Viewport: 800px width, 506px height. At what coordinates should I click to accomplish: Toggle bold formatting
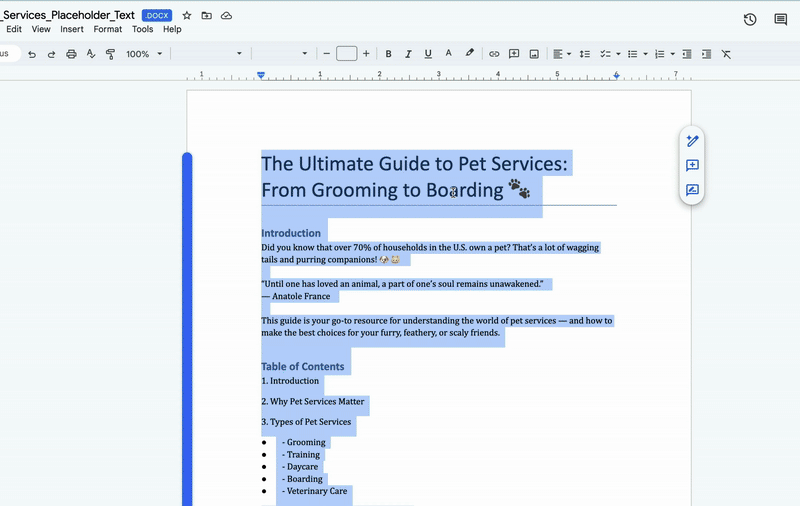point(388,54)
